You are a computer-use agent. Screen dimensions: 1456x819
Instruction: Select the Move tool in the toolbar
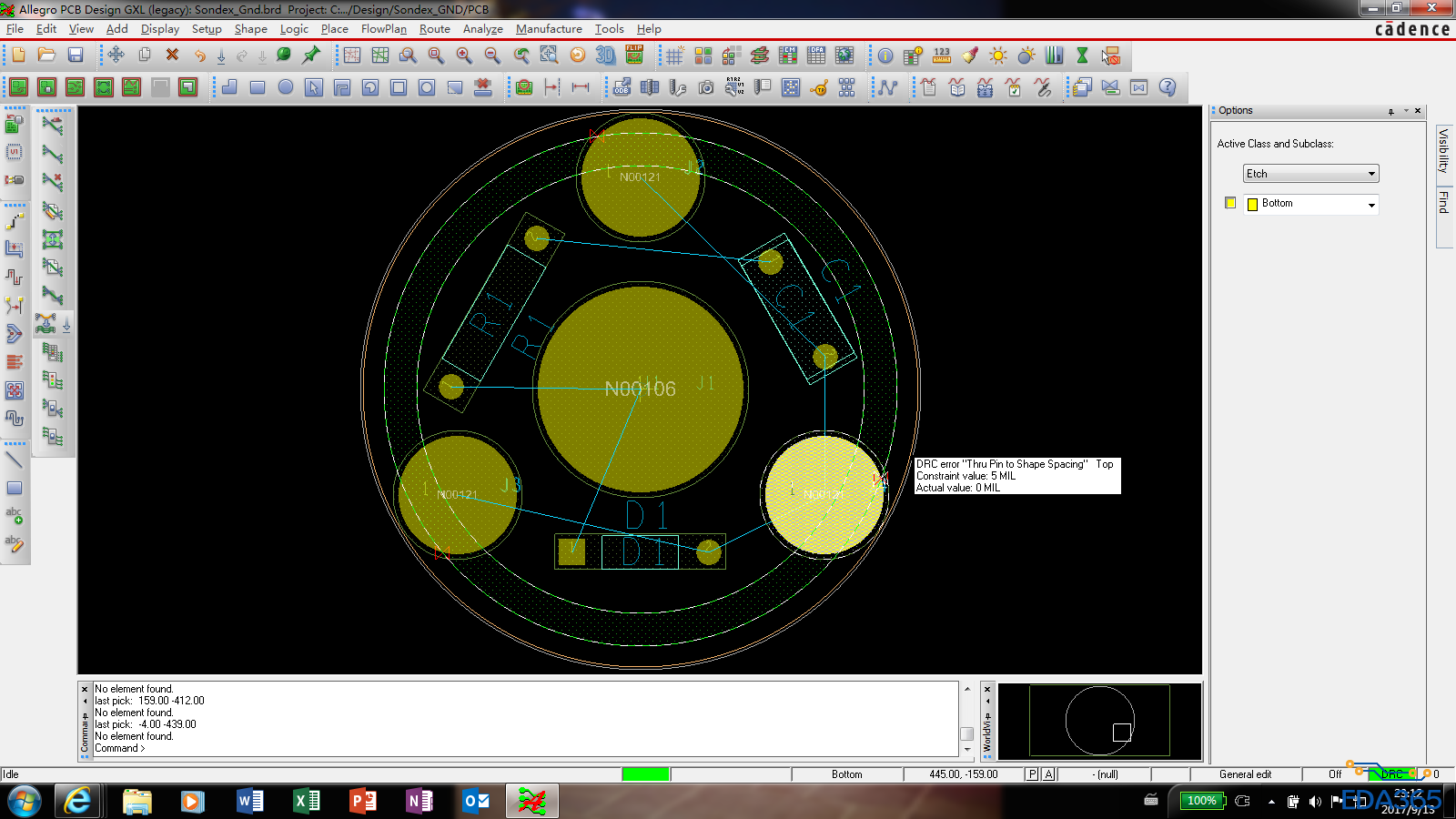116,56
